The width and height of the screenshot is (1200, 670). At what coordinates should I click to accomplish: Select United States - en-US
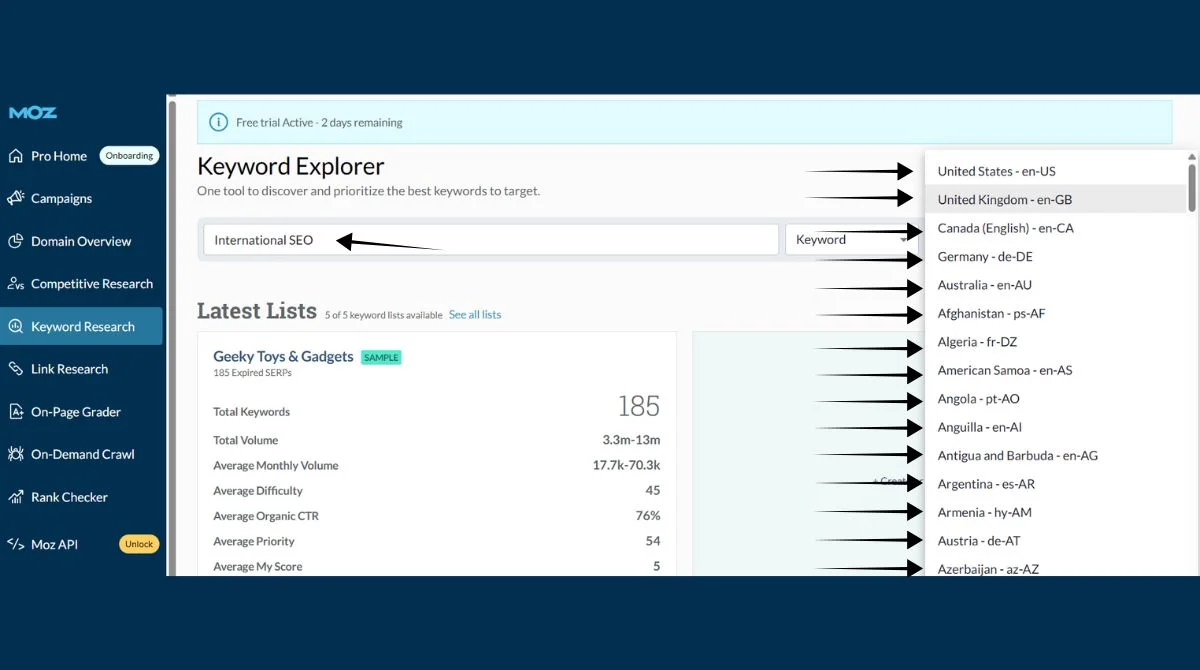[x=1056, y=171]
